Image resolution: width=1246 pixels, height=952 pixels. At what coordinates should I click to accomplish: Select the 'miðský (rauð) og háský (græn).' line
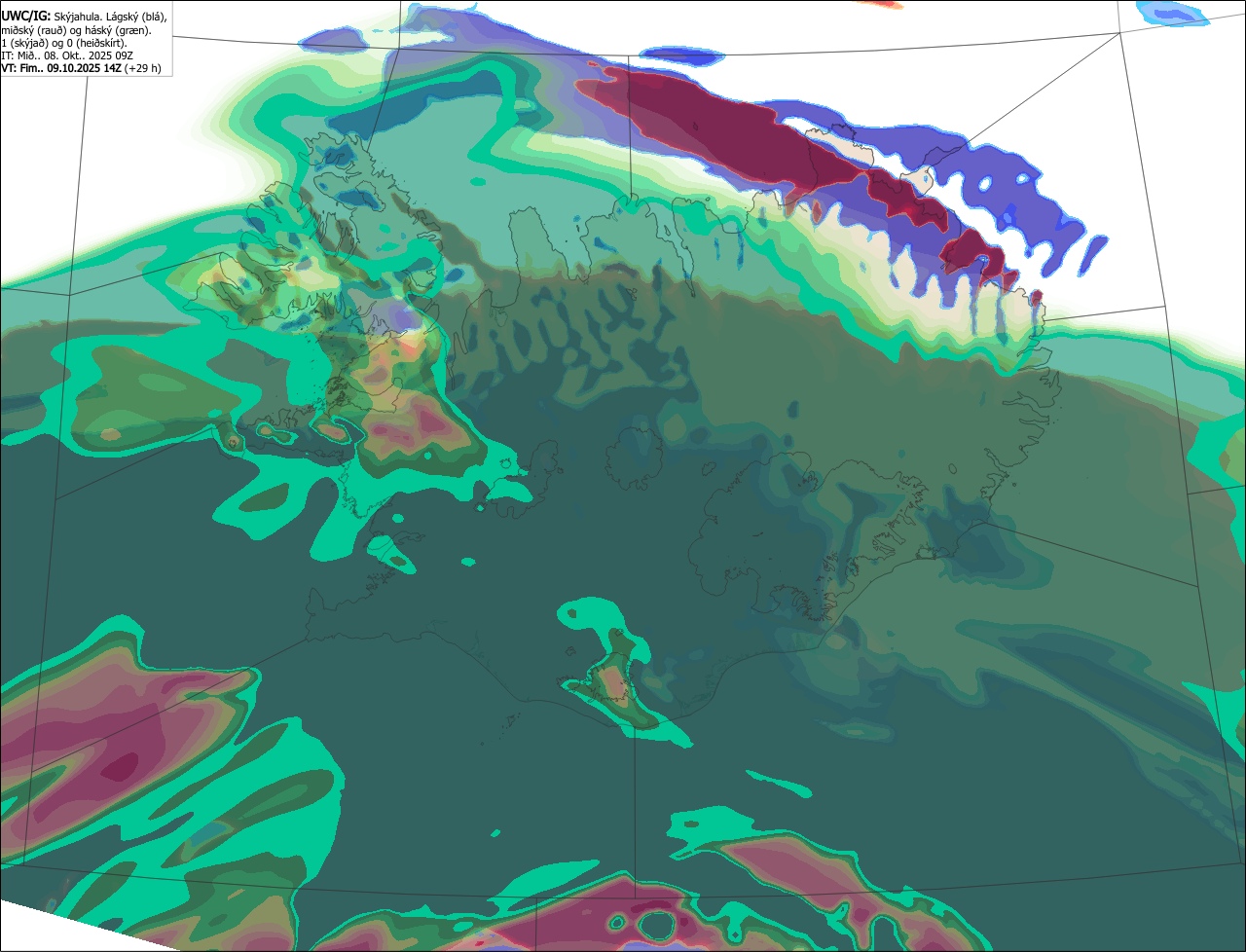click(76, 30)
